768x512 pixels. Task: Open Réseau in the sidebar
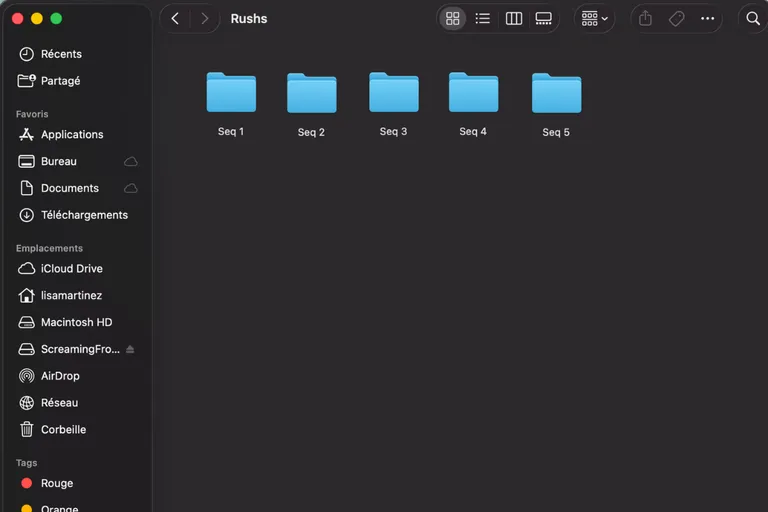[77, 403]
